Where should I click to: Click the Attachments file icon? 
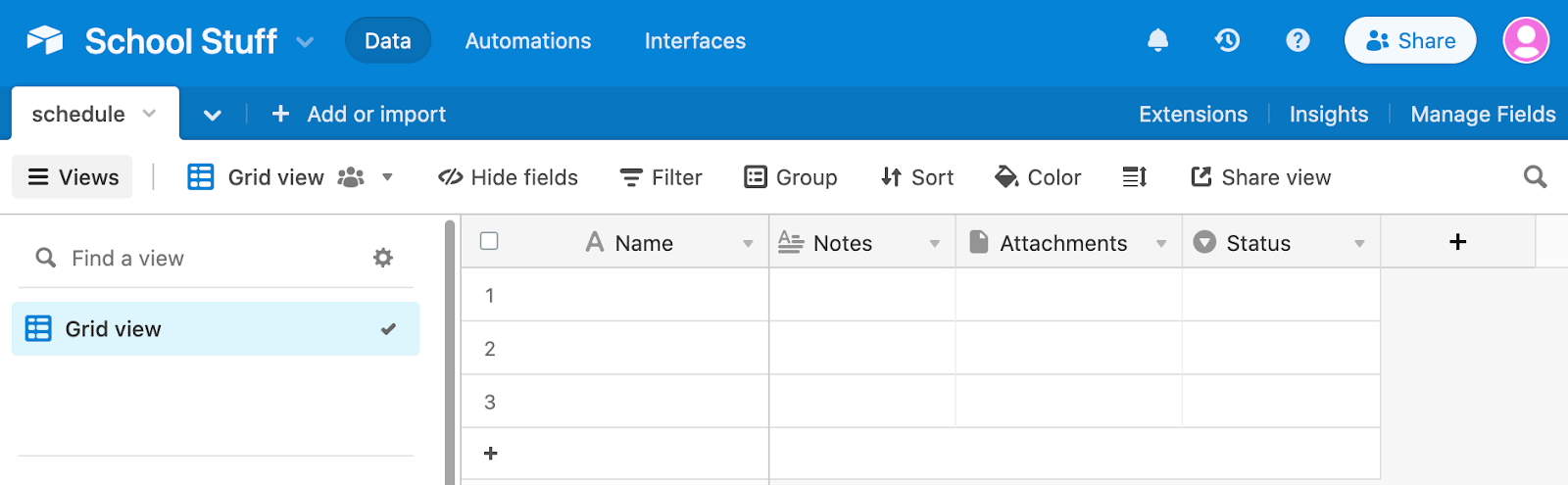pos(978,242)
